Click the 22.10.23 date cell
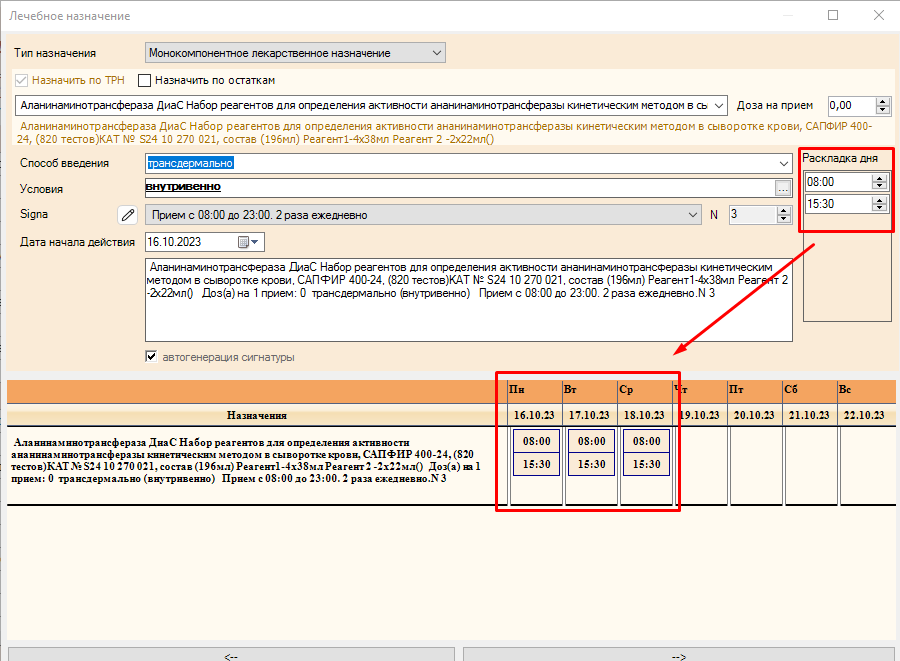Viewport: 900px width, 661px height. [x=865, y=415]
